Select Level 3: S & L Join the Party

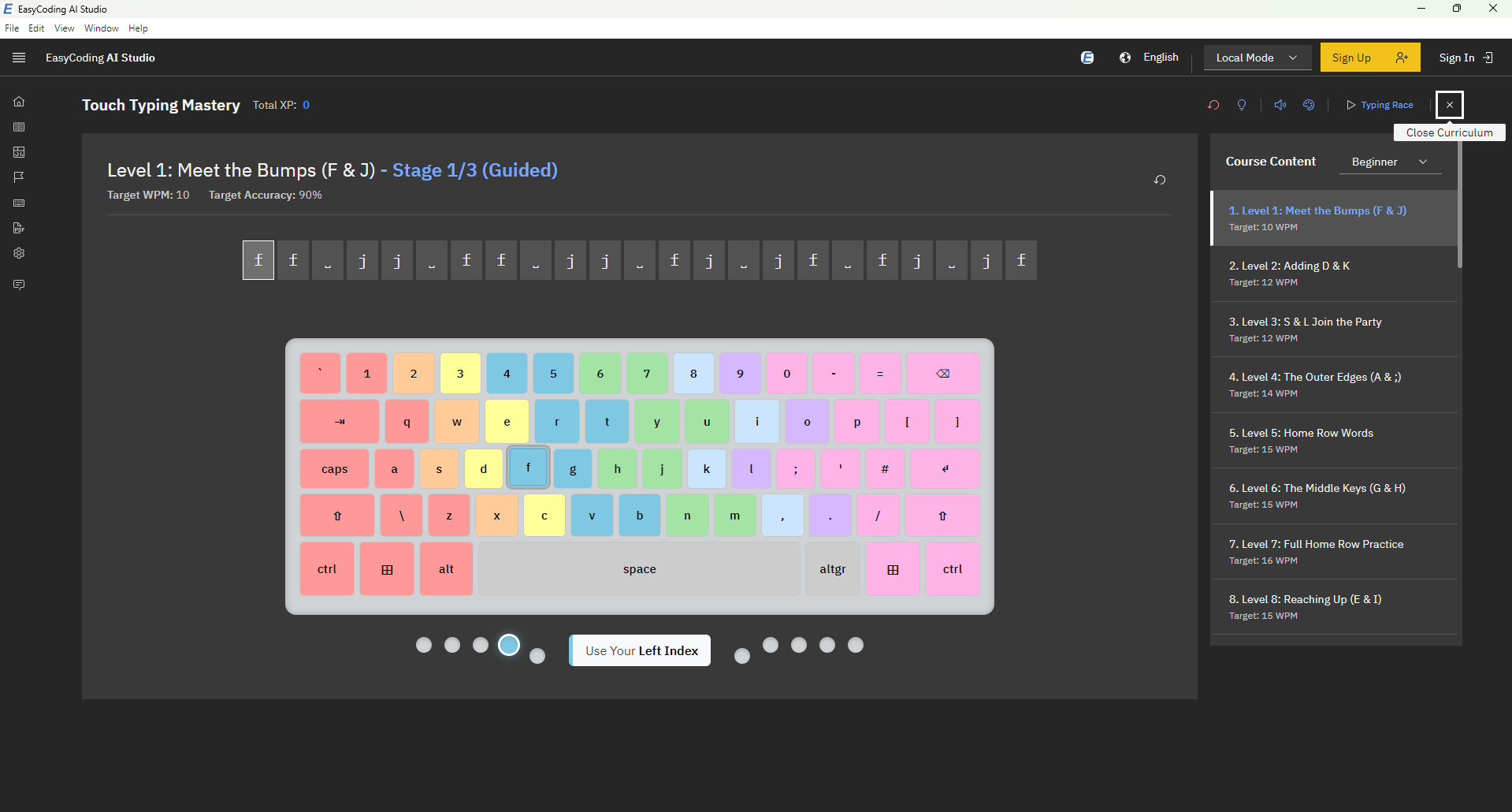click(x=1335, y=330)
